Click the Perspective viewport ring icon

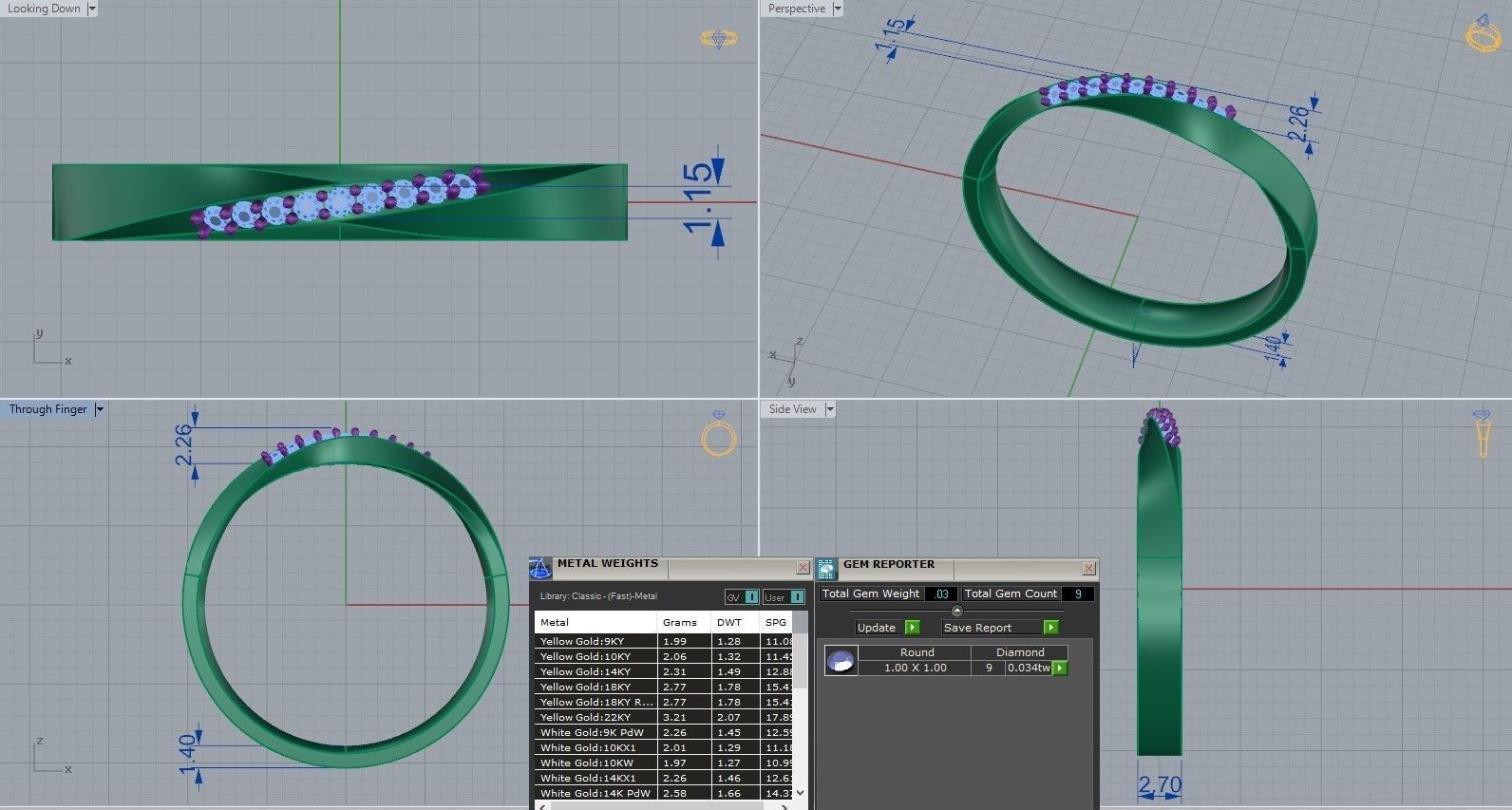pyautogui.click(x=1483, y=32)
